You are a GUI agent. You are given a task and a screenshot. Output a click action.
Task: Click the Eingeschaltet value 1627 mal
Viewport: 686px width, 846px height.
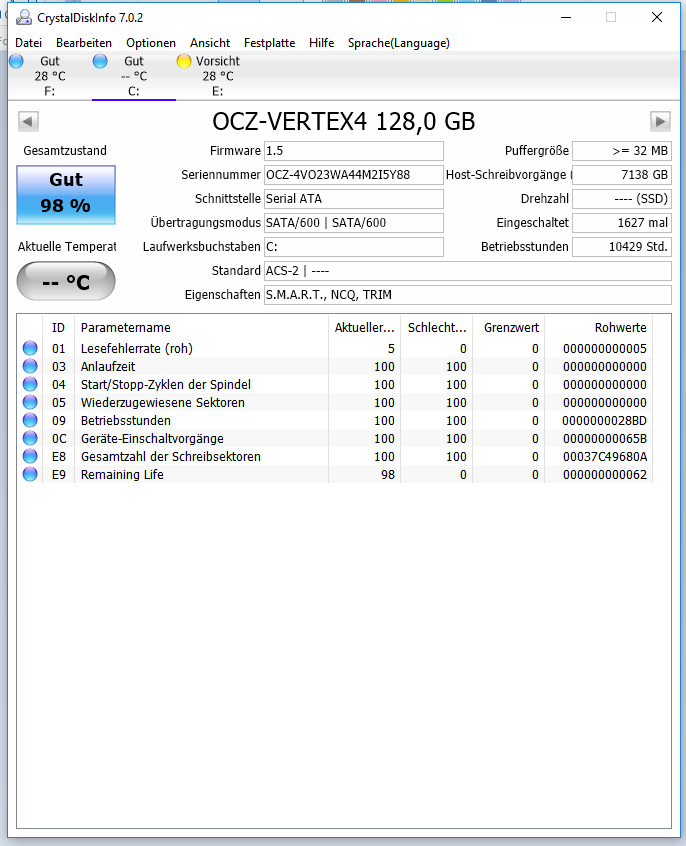pyautogui.click(x=622, y=223)
